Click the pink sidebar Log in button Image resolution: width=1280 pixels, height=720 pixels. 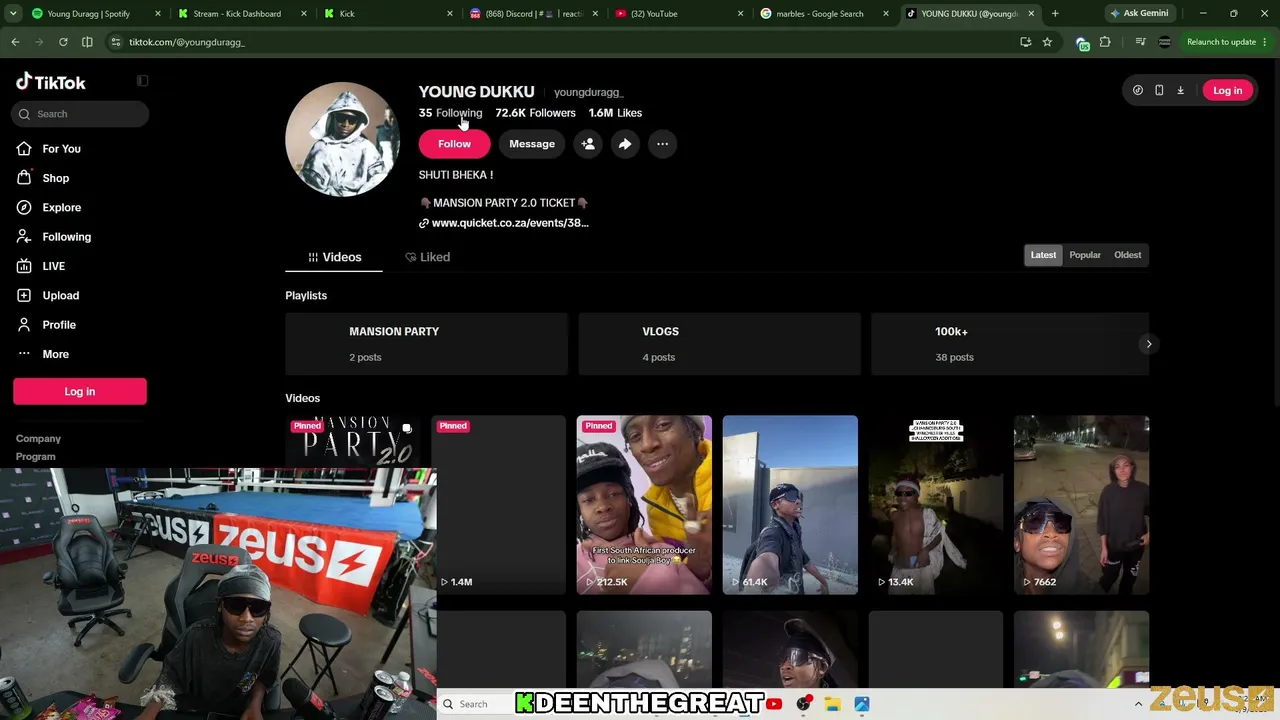tap(80, 391)
